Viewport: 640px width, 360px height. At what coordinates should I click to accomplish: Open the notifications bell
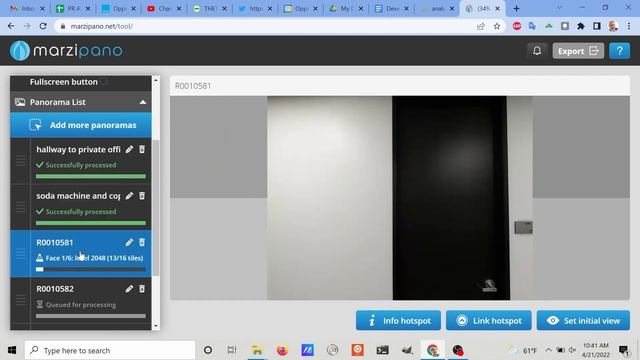(537, 51)
